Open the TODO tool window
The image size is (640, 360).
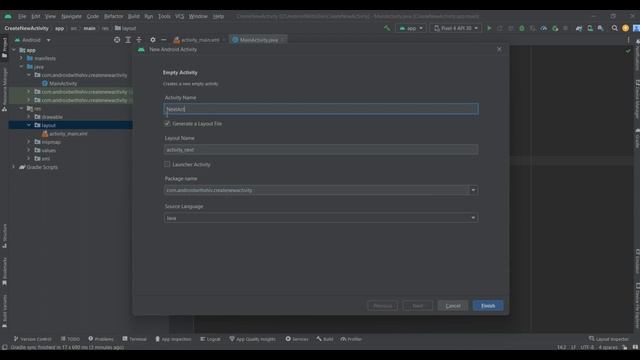[x=70, y=339]
